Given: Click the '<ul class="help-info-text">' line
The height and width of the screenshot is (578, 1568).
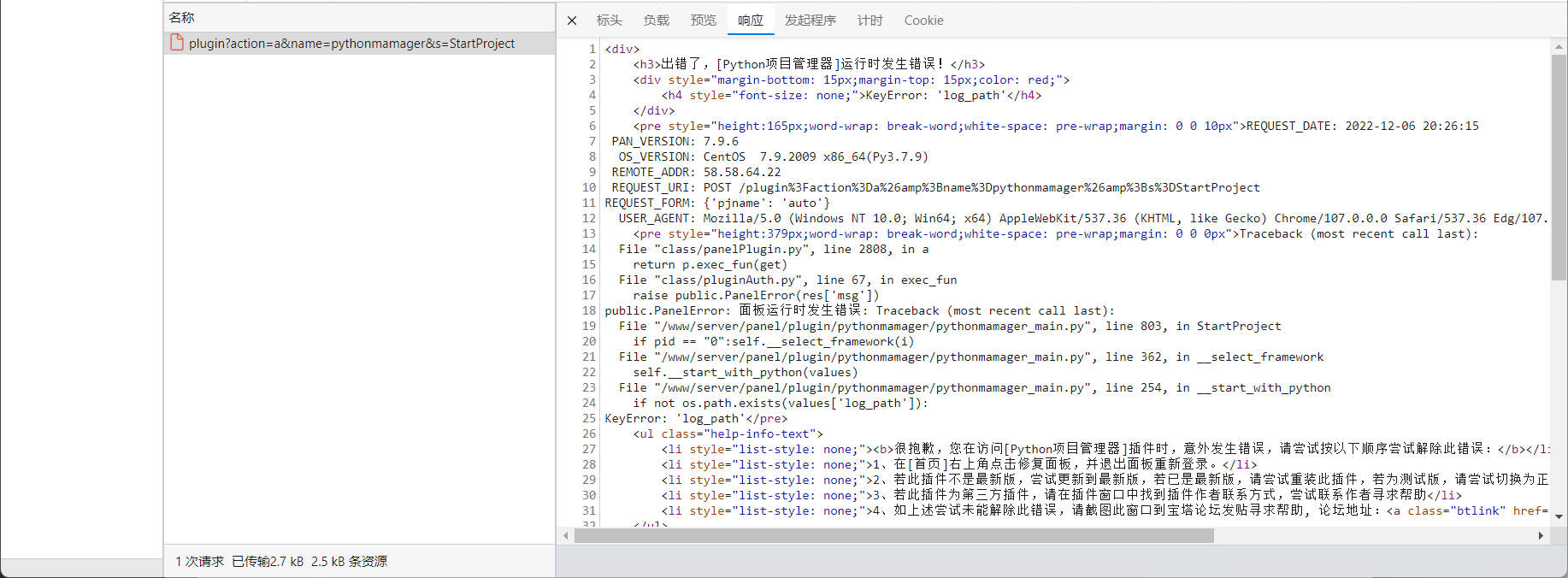Looking at the screenshot, I should click(728, 433).
